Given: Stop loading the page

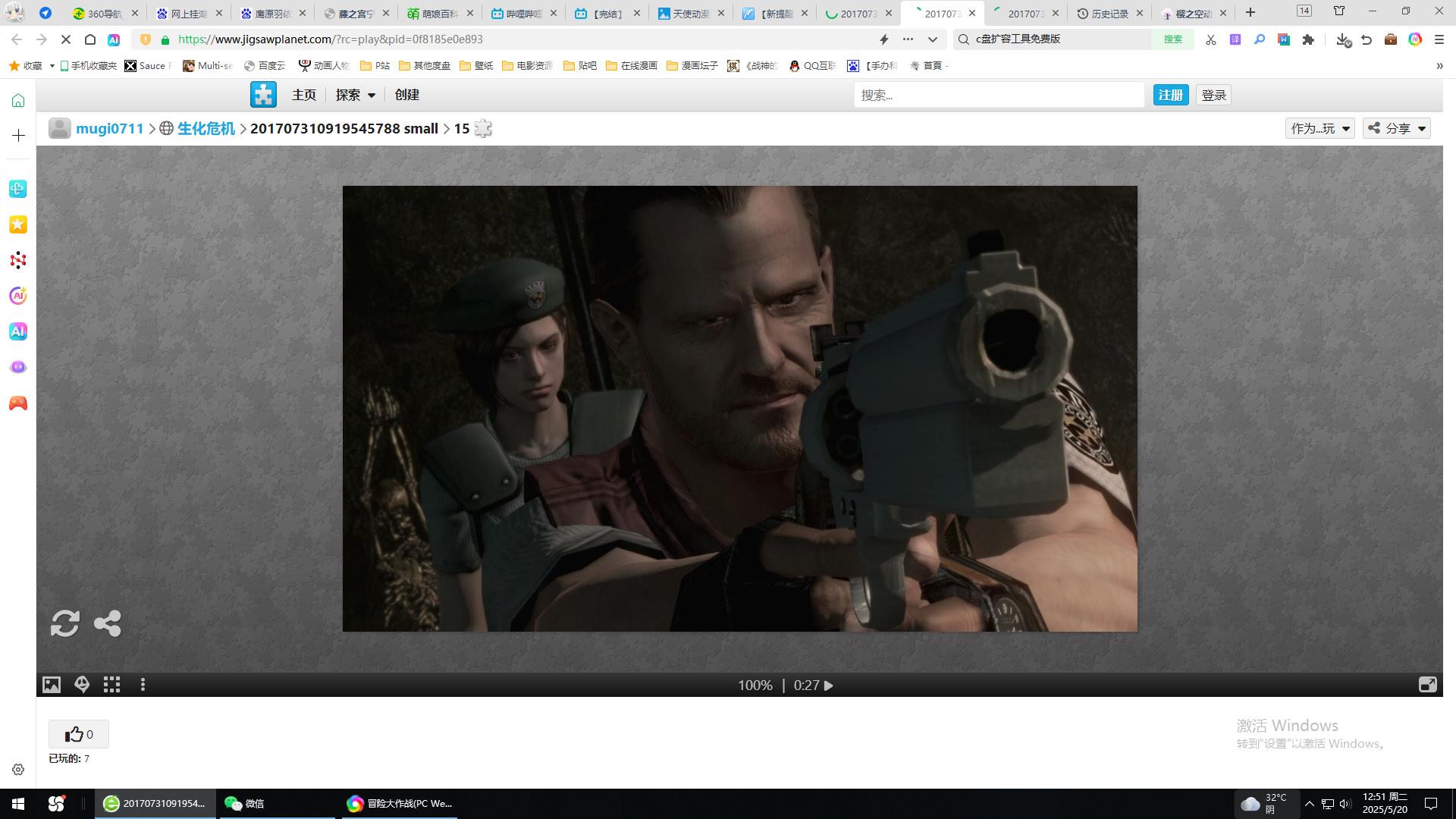Looking at the screenshot, I should point(66,39).
